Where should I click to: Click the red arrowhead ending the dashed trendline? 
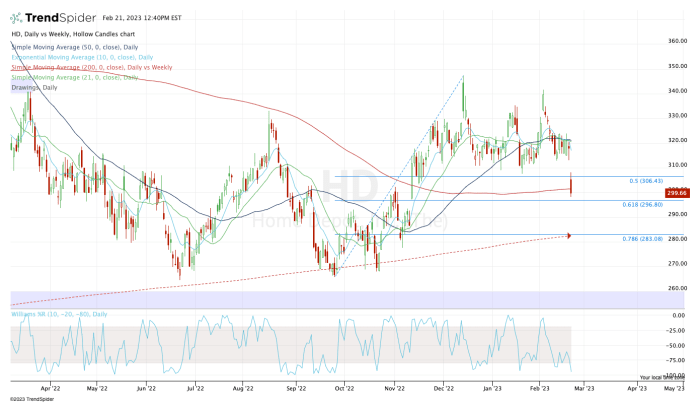coord(569,236)
